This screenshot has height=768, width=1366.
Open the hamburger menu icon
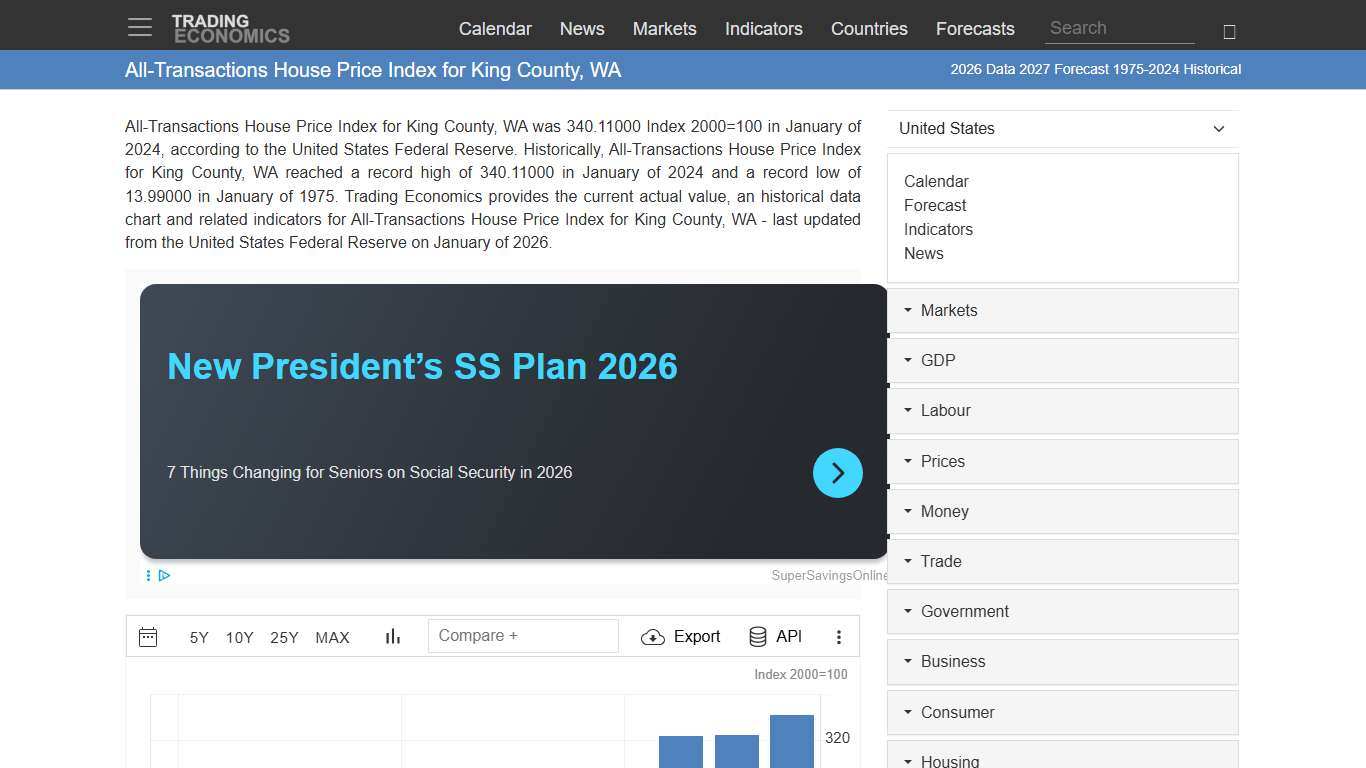[140, 28]
